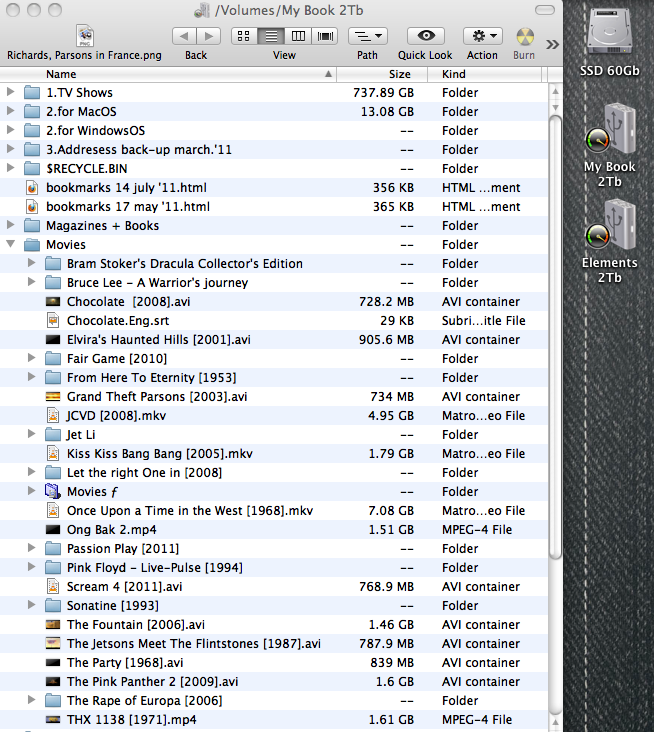Select Let the right One in [2008] name
The height and width of the screenshot is (732, 654).
click(144, 472)
